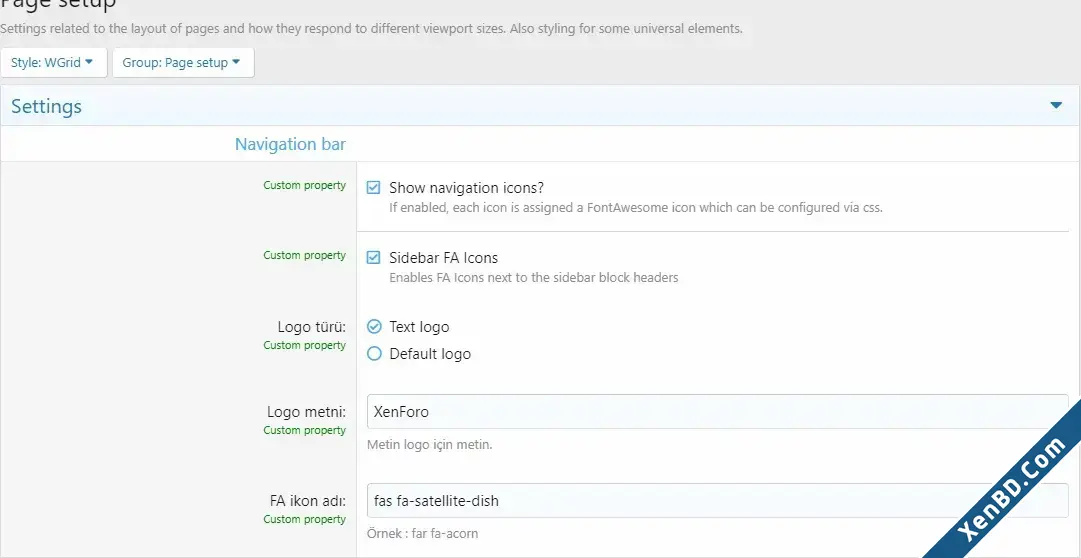This screenshot has height=558, width=1081.
Task: Toggle the Sidebar FA Icons checkbox
Action: (x=374, y=258)
